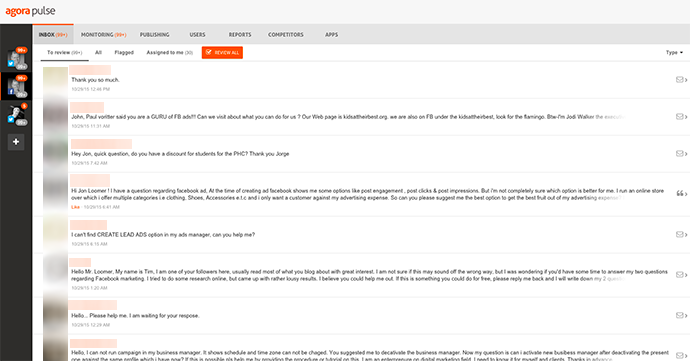690x361 pixels.
Task: Open sender name of 'Thank you so much' message
Action: [x=90, y=70]
